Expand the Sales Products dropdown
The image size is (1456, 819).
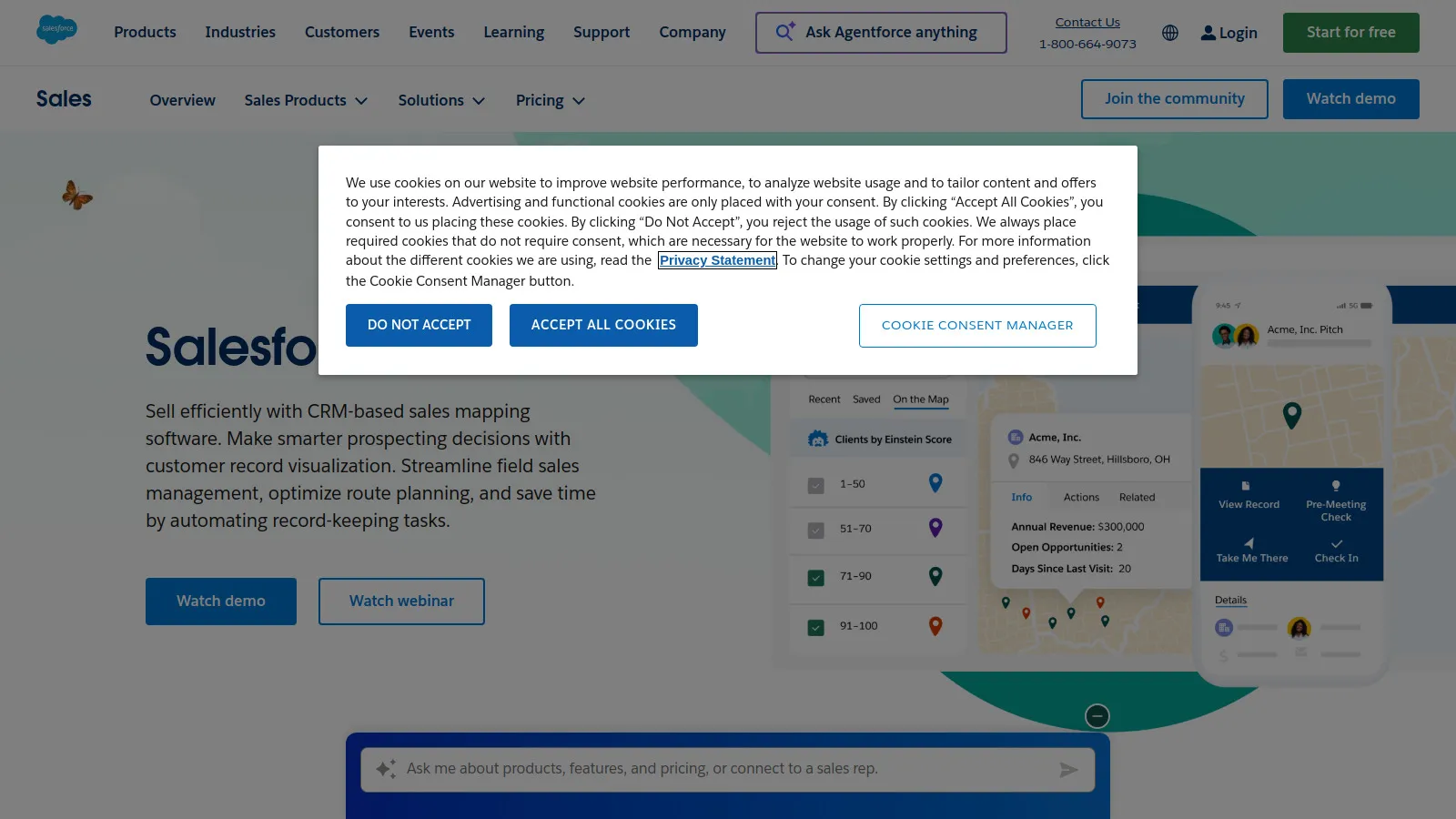click(x=306, y=100)
